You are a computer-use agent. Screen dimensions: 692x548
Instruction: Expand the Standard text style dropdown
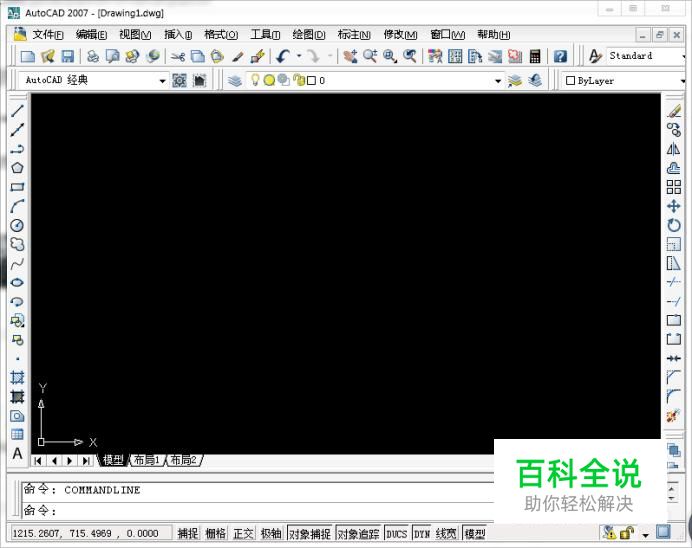click(x=683, y=56)
